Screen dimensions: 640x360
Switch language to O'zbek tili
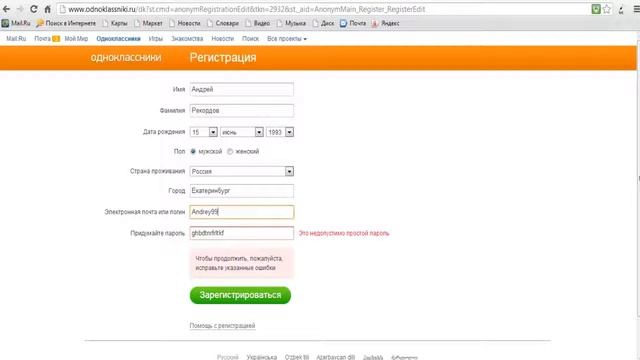pos(297,357)
